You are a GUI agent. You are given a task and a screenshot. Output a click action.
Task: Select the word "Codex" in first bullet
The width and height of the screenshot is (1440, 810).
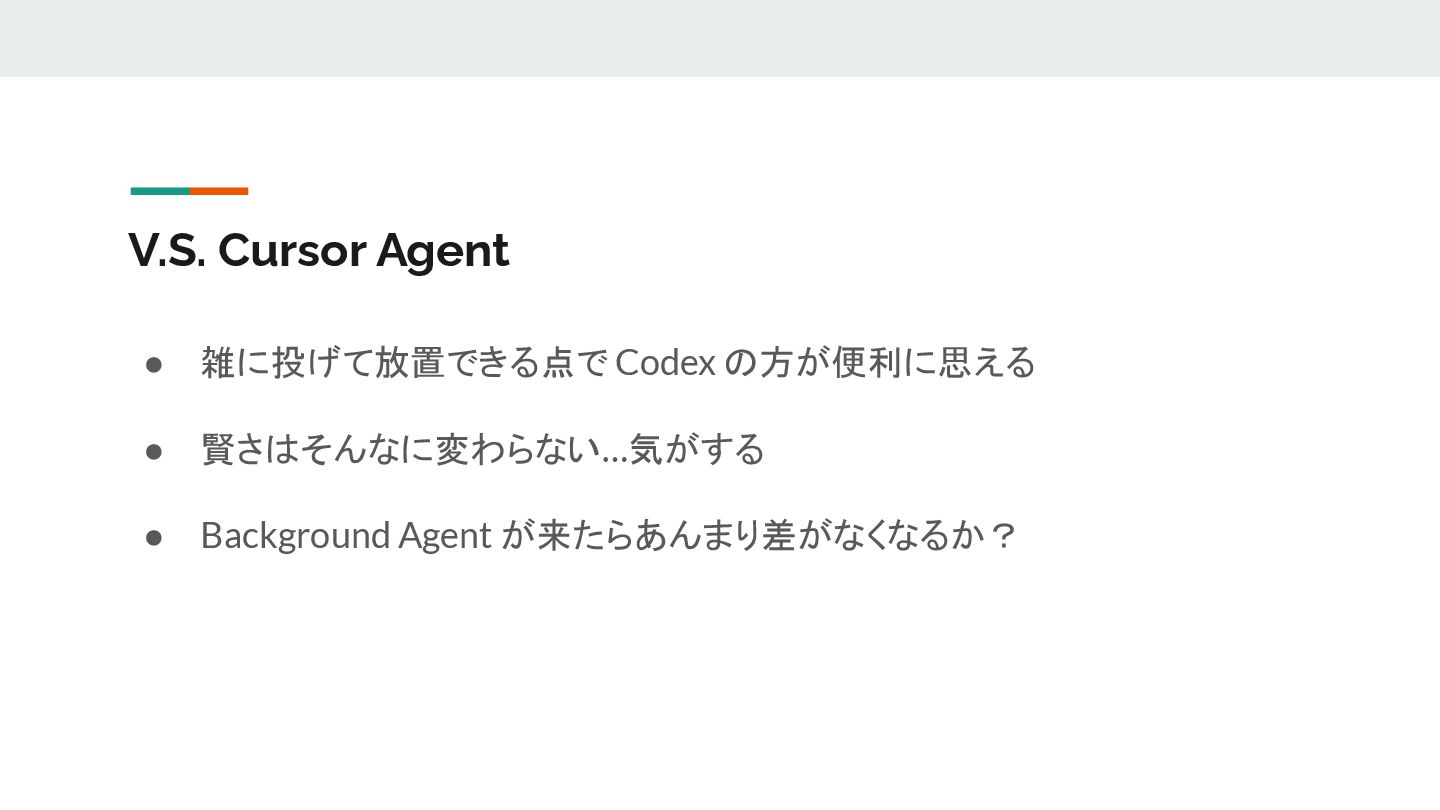(665, 362)
